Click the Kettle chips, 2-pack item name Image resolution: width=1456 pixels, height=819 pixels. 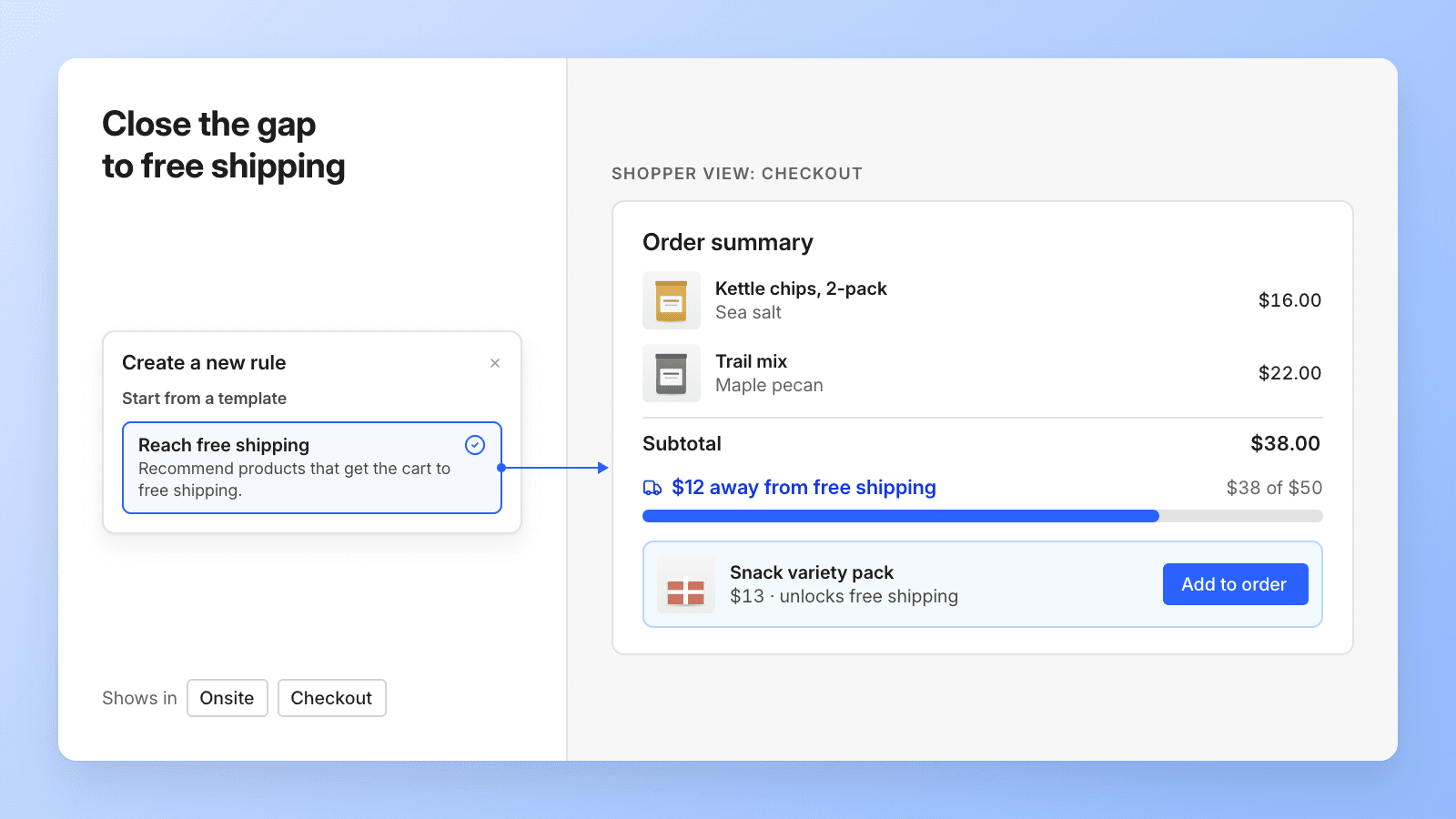coord(801,288)
